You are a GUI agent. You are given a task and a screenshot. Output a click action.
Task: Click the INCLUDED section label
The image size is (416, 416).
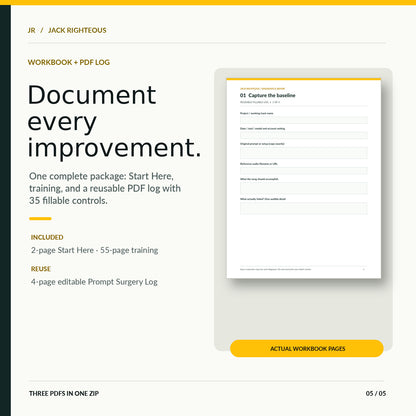pyautogui.click(x=47, y=237)
